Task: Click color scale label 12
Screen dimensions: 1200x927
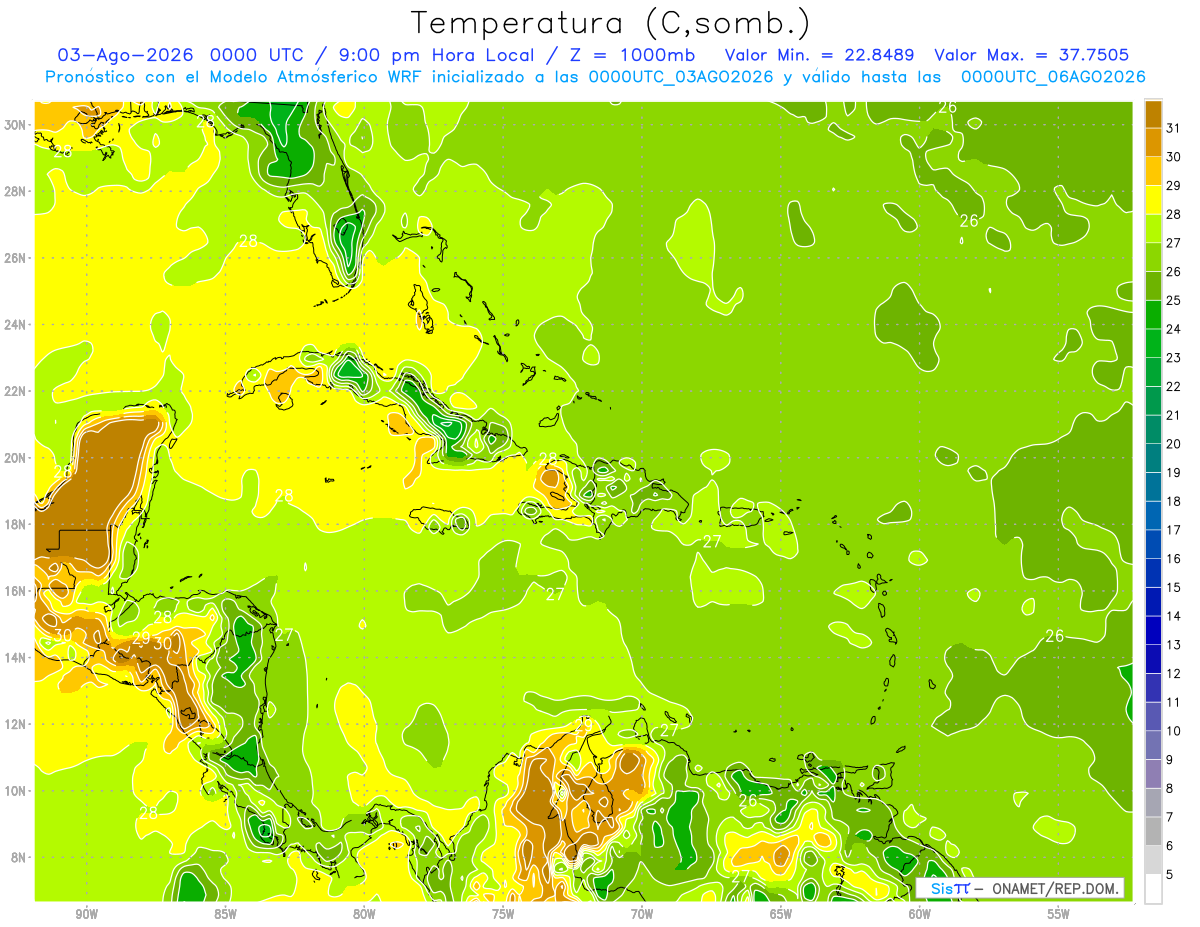Action: pos(1173,674)
